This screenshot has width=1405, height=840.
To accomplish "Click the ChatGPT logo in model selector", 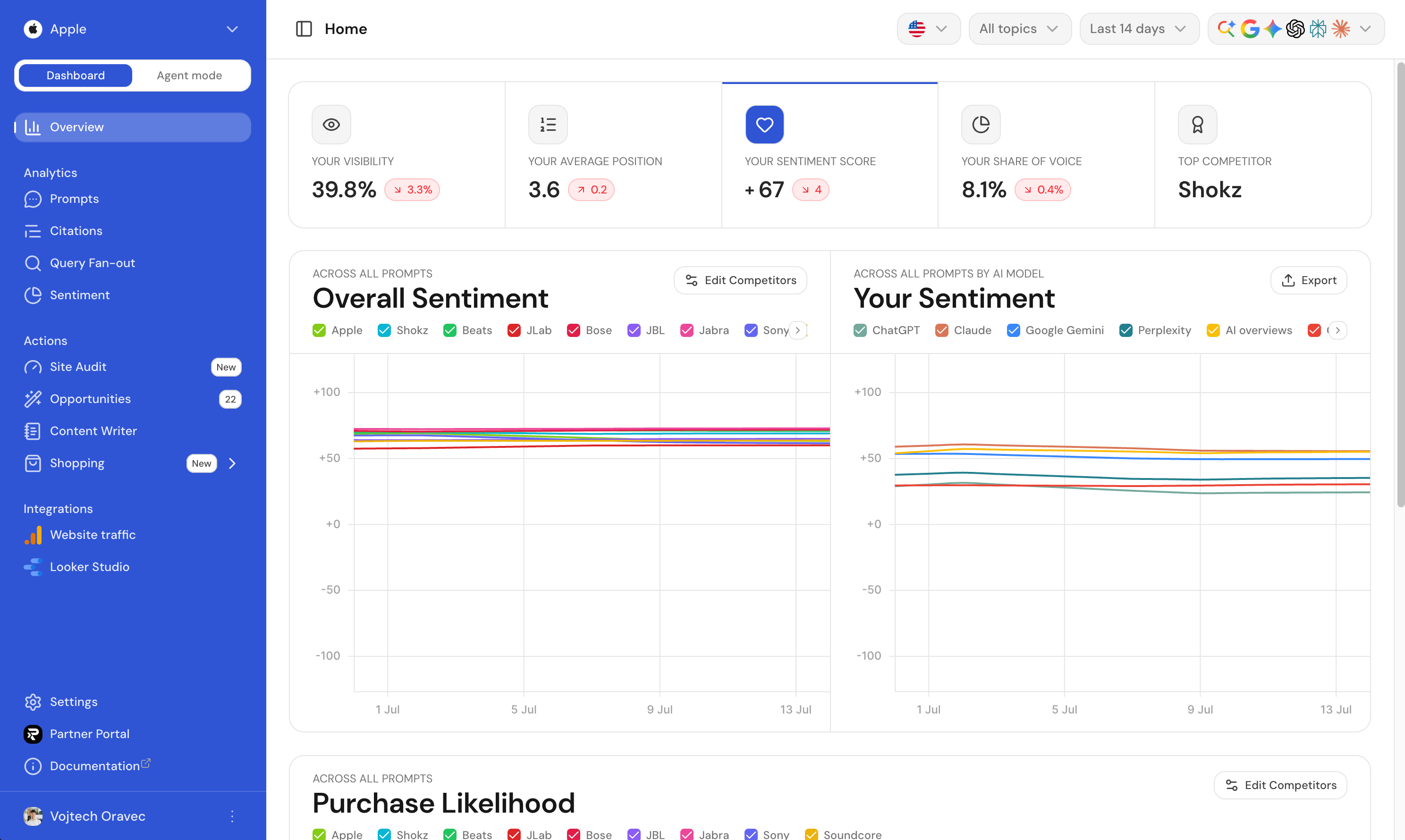I will point(1295,29).
